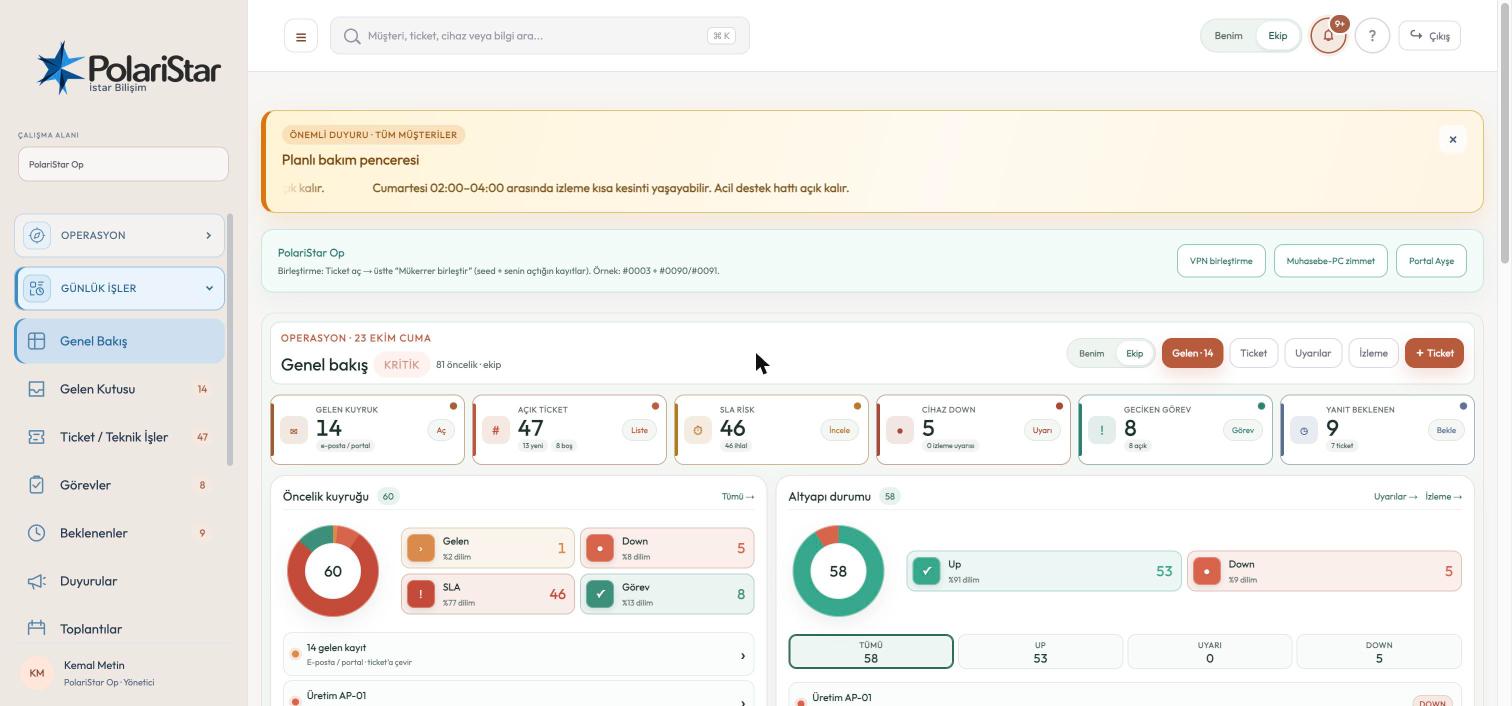Filter infrastructure by TÜMÜ 58
Viewport: 1512px width, 706px height.
(871, 652)
